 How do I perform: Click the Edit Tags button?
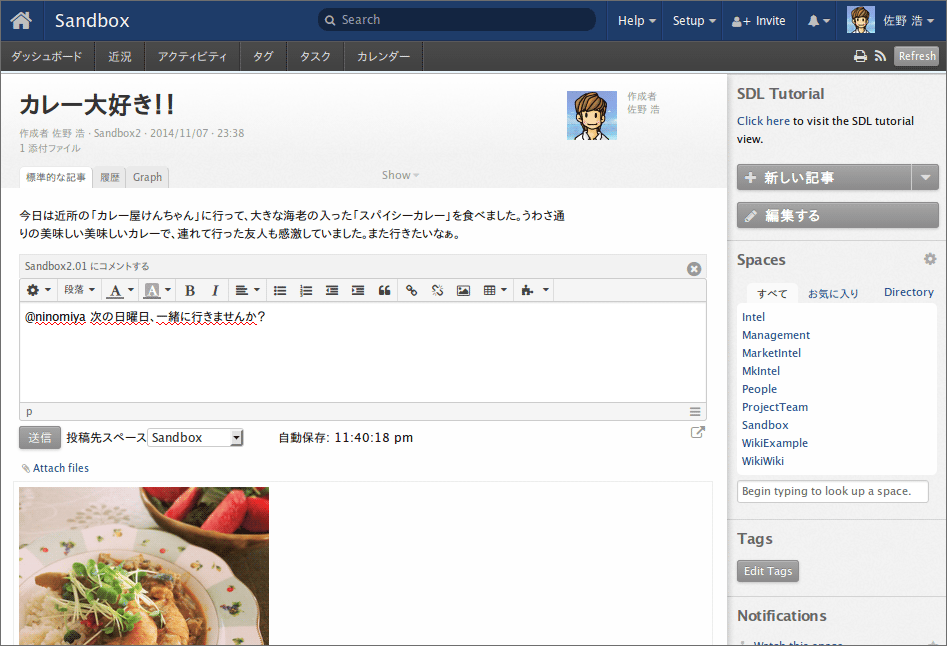click(768, 571)
